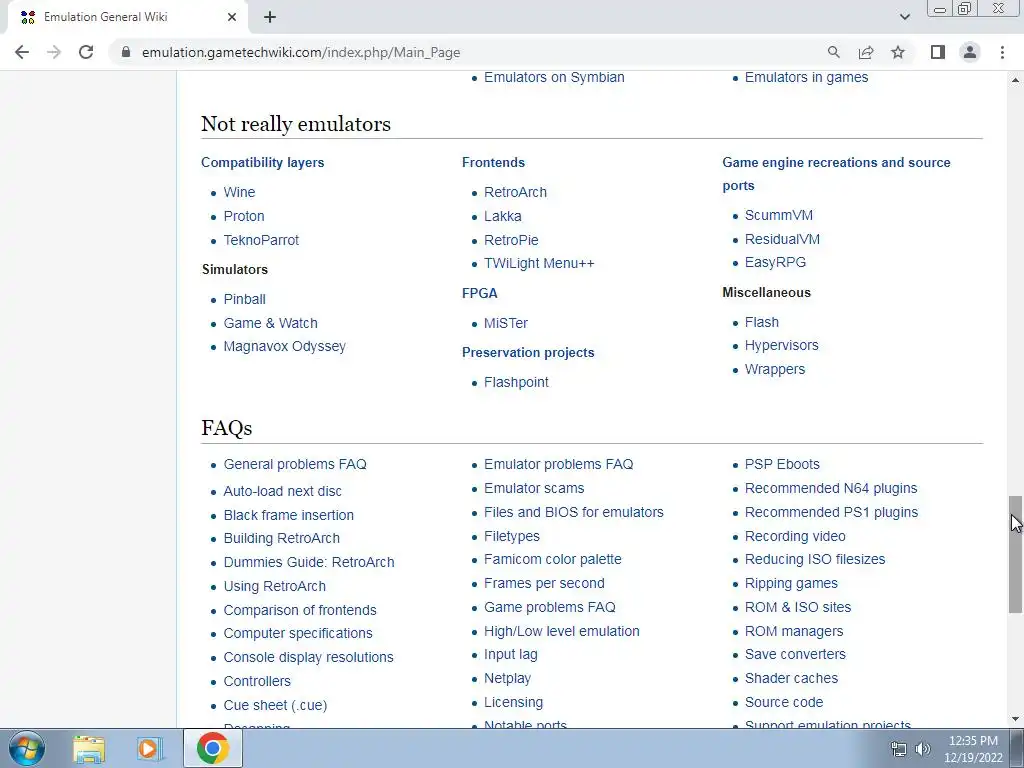The image size is (1024, 768).
Task: Click the browser forward arrow
Action: tap(54, 52)
